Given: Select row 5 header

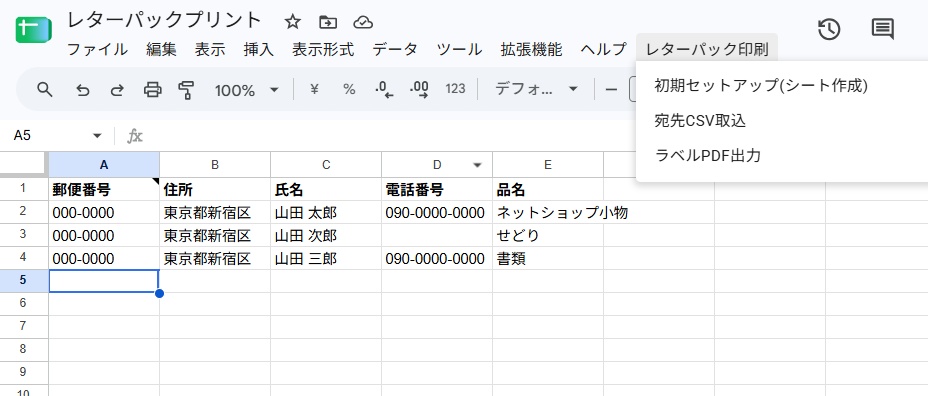Looking at the screenshot, I should click(24, 281).
